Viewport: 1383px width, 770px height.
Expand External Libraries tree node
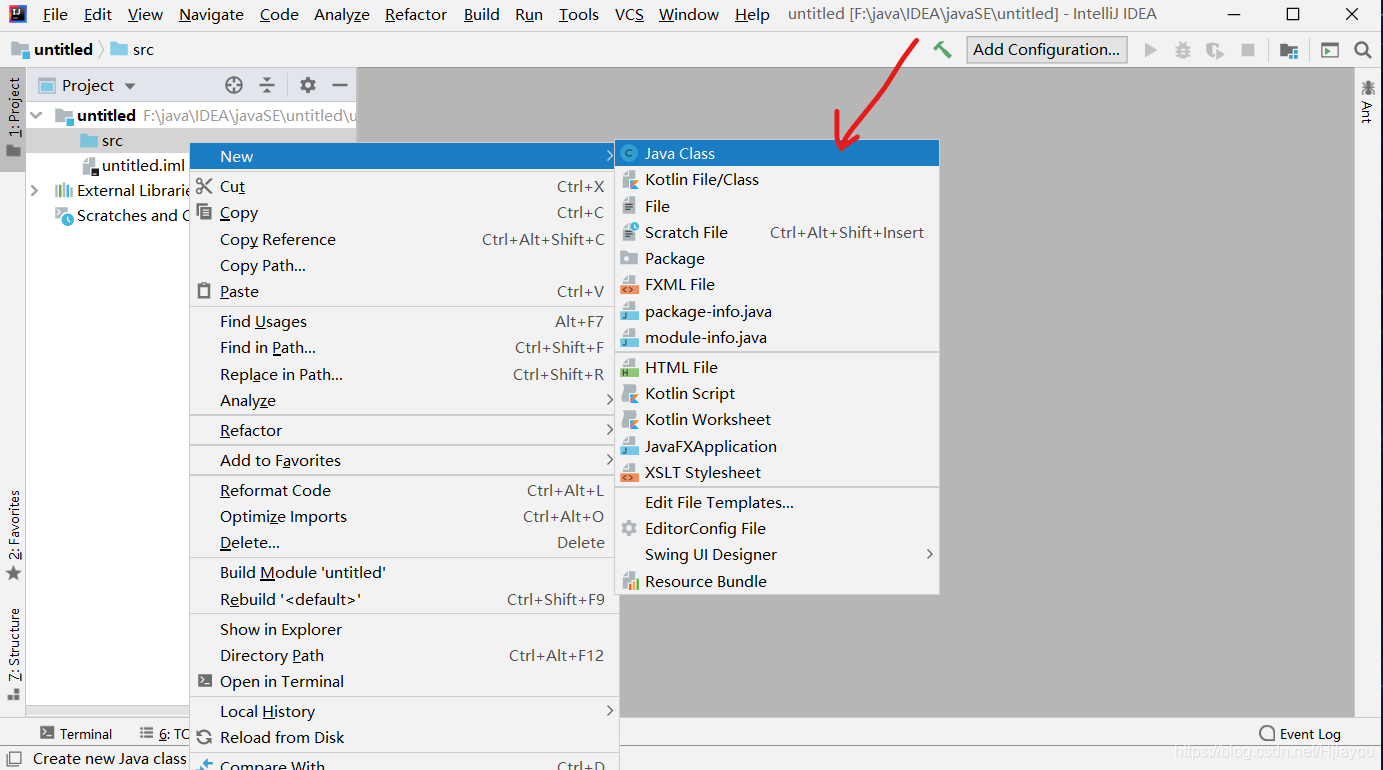click(x=35, y=190)
